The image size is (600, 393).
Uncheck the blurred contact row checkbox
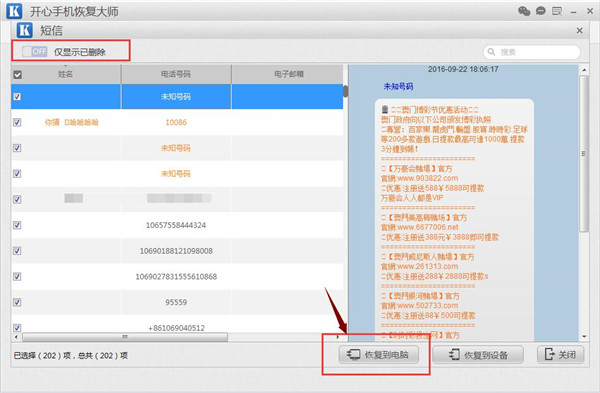click(x=17, y=199)
